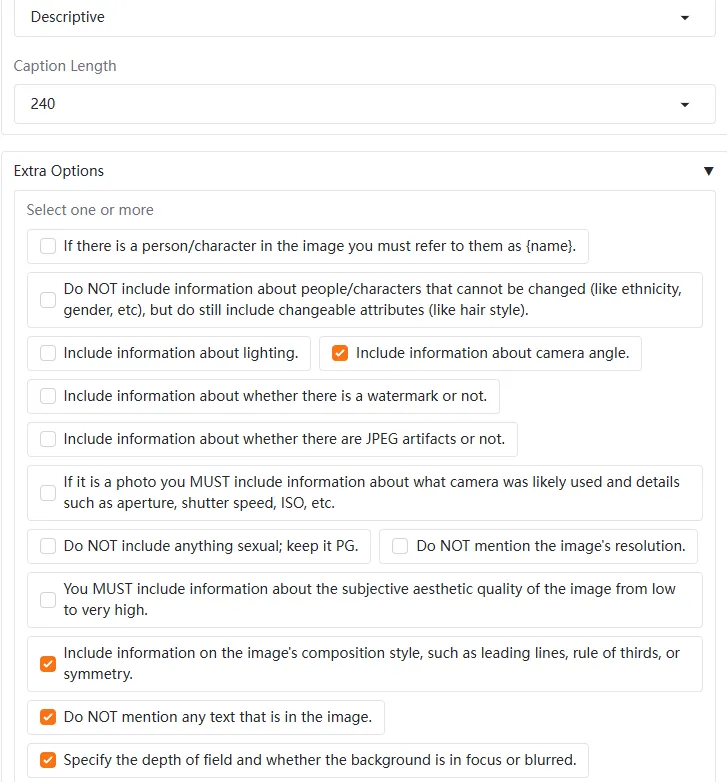Uncheck the composition style information checkbox

48,664
